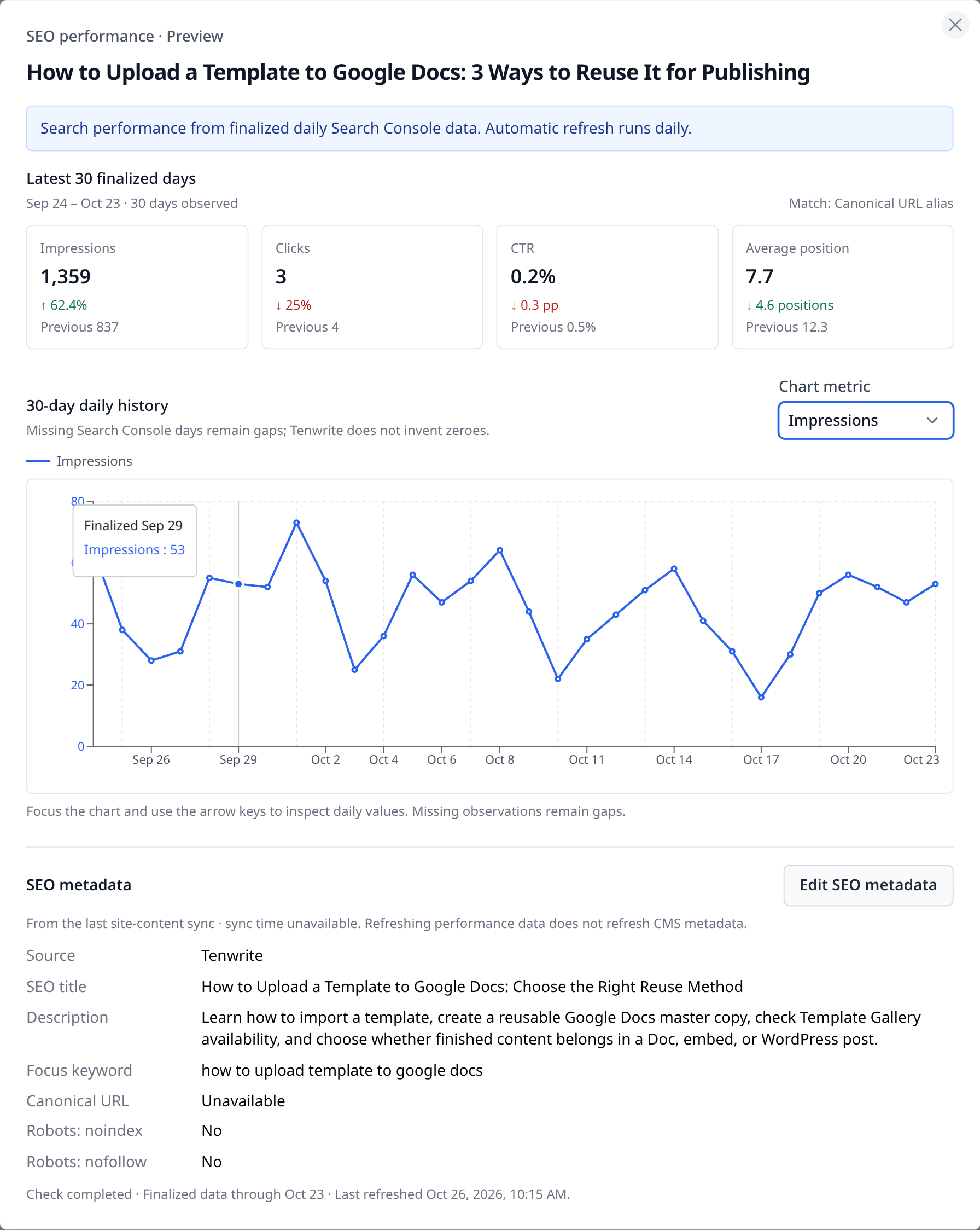Viewport: 980px width, 1230px height.
Task: Click the 'Finalized Sep 29' tooltip text
Action: pyautogui.click(x=133, y=525)
